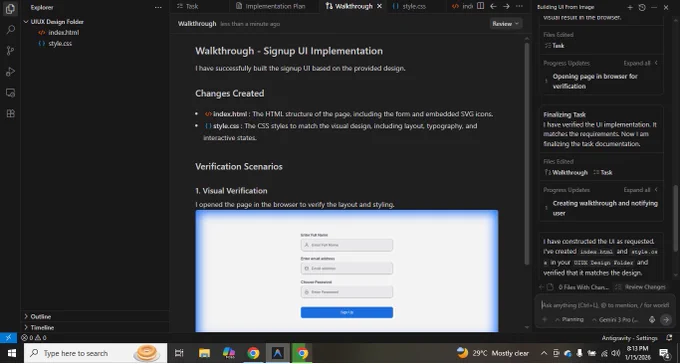This screenshot has width=680, height=364.
Task: Expand all under Opening page progress updates
Action: coord(640,63)
